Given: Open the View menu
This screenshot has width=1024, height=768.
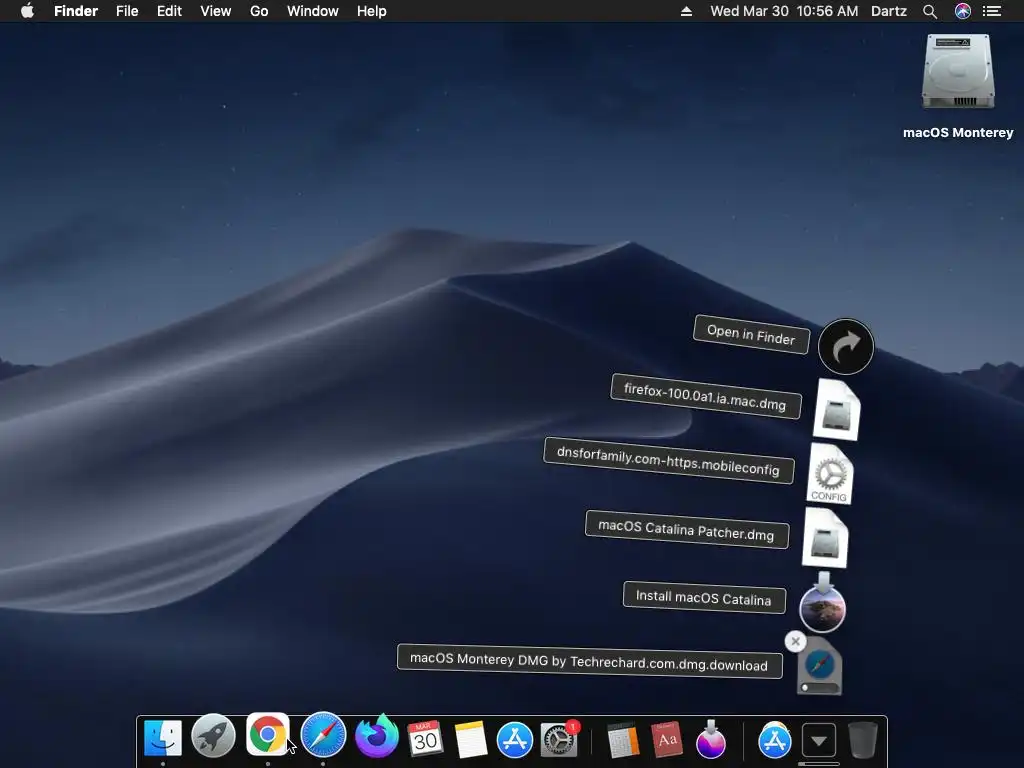Looking at the screenshot, I should tap(216, 11).
